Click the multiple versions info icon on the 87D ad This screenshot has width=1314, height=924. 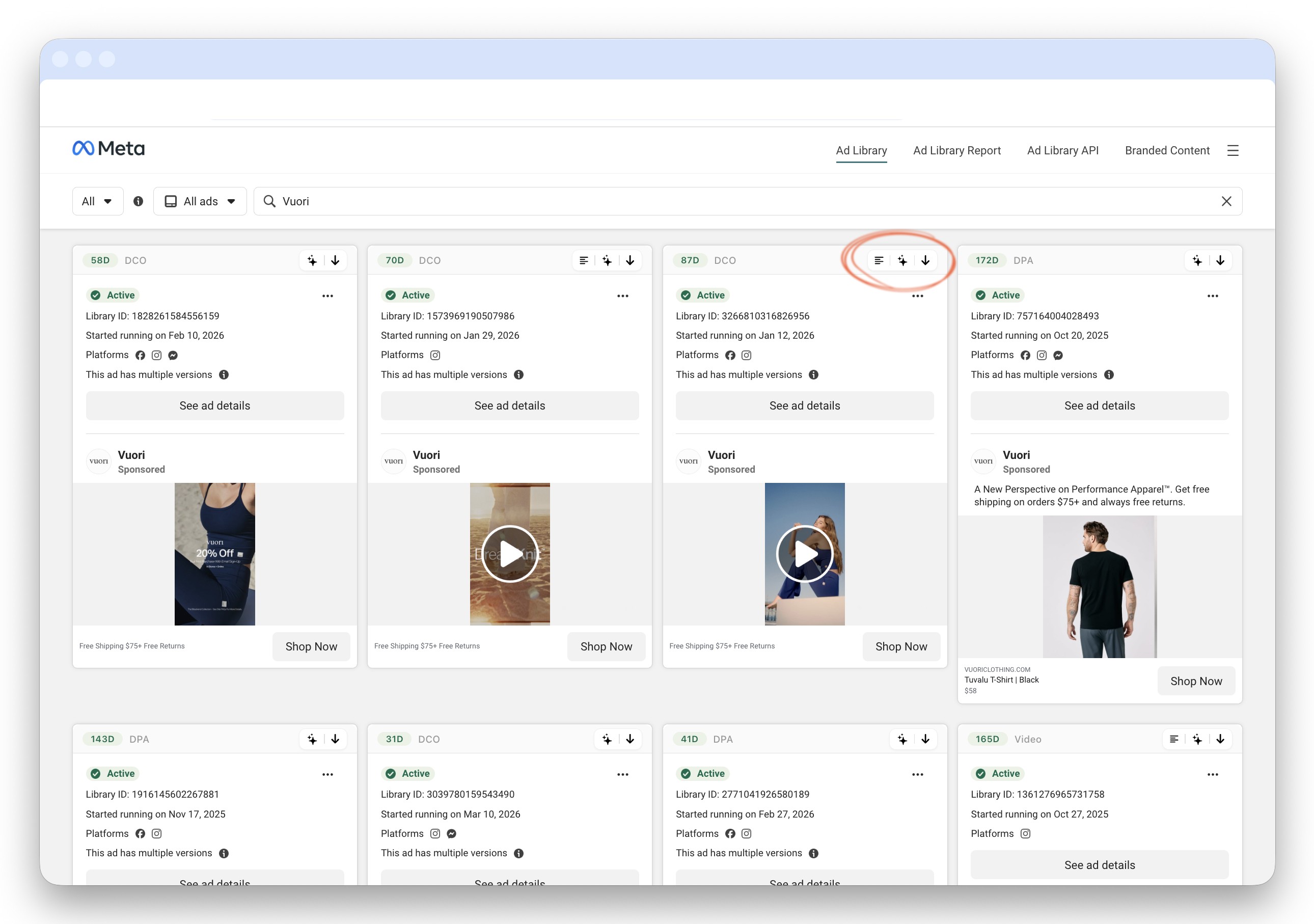pyautogui.click(x=813, y=375)
